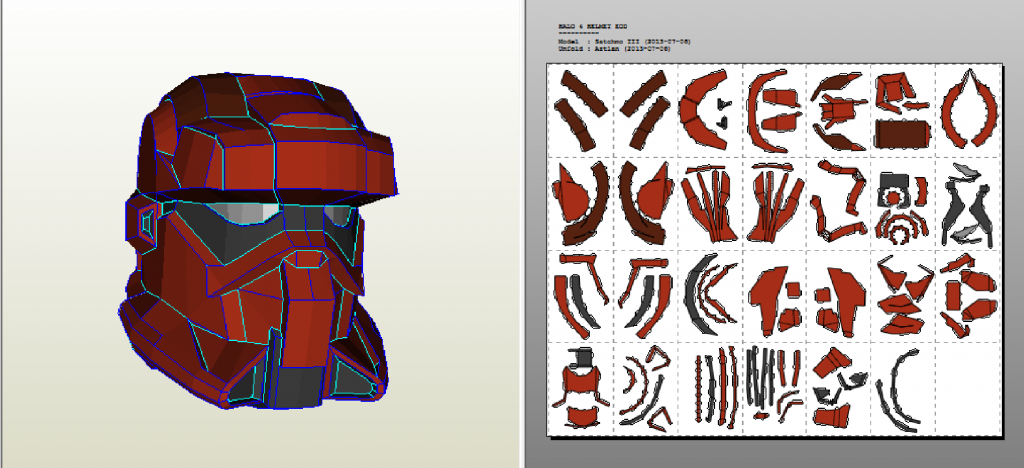Select page with large red crescent and tiny dark parts
This screenshot has width=1024, height=468.
pyautogui.click(x=710, y=111)
